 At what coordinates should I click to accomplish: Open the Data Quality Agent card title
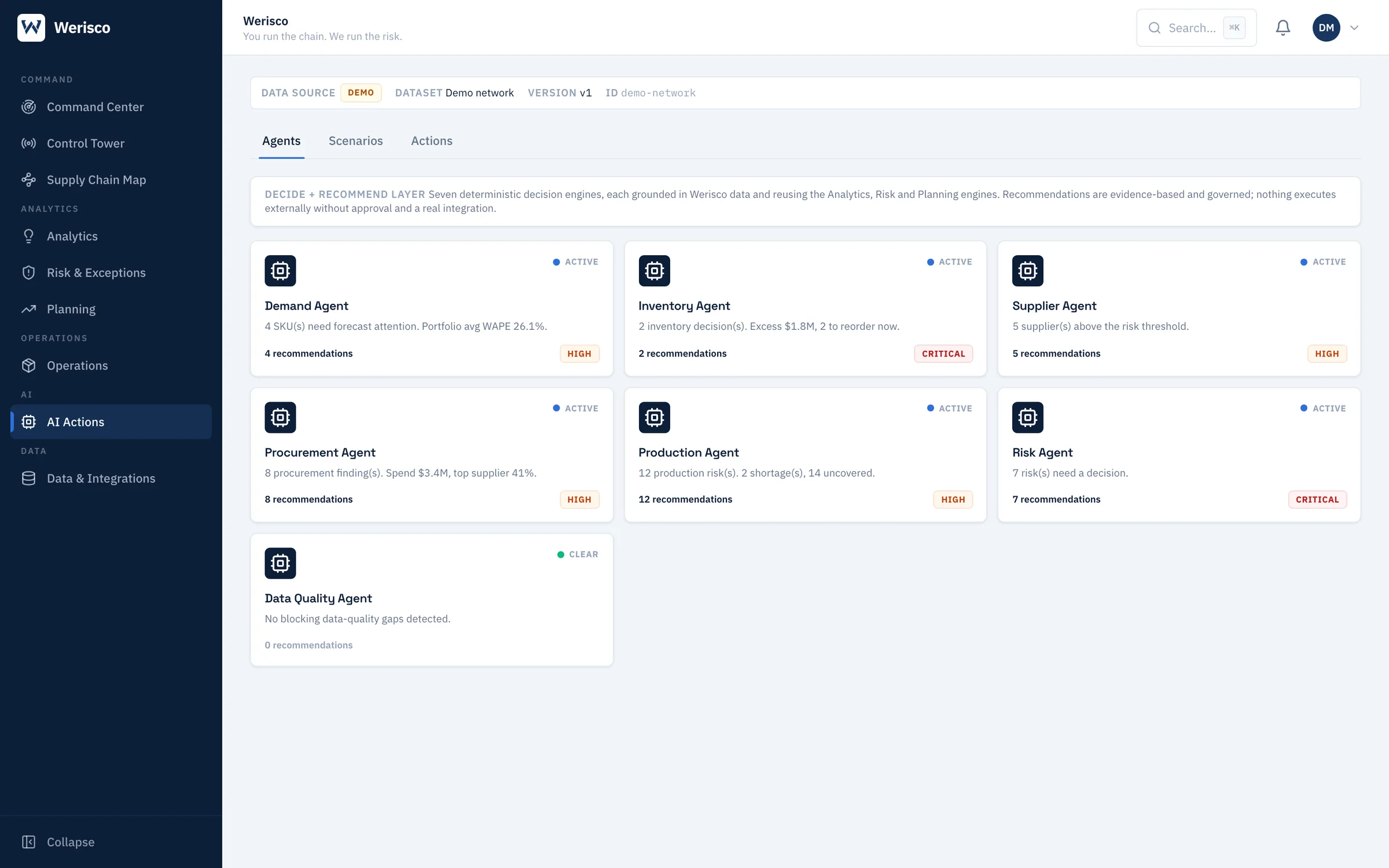(x=318, y=598)
